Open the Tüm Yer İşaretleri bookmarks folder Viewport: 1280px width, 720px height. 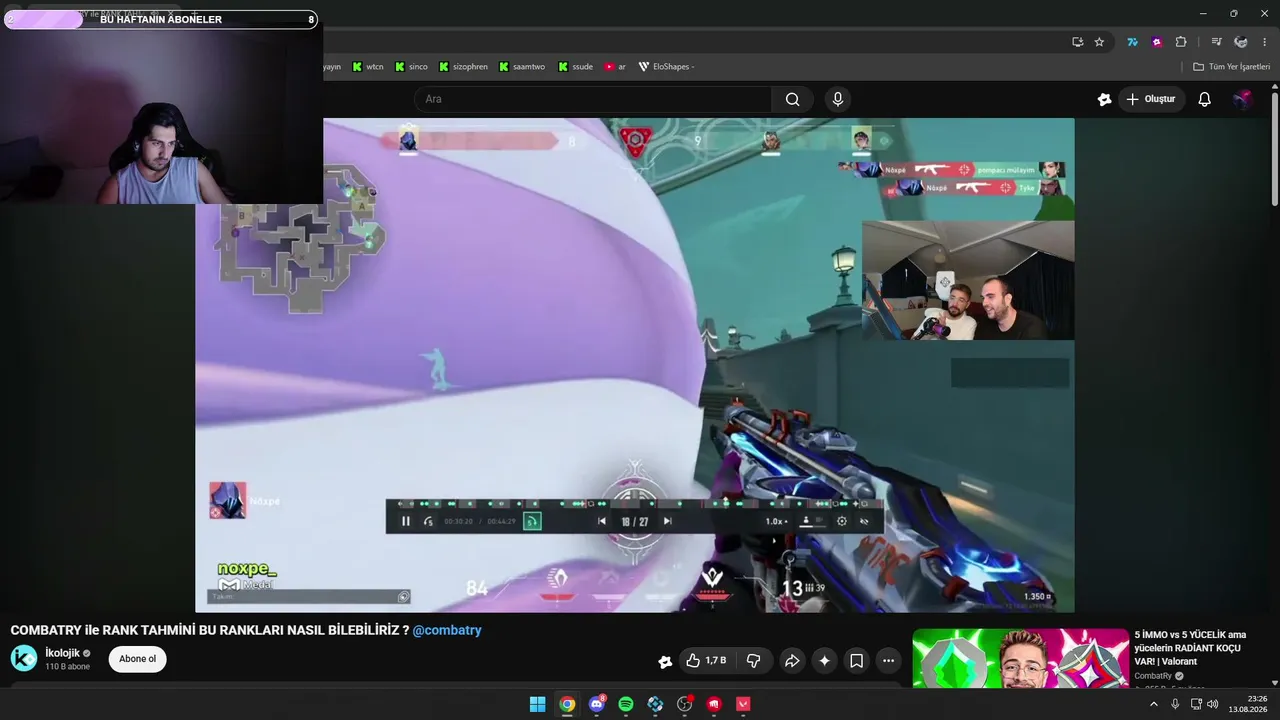click(1232, 67)
